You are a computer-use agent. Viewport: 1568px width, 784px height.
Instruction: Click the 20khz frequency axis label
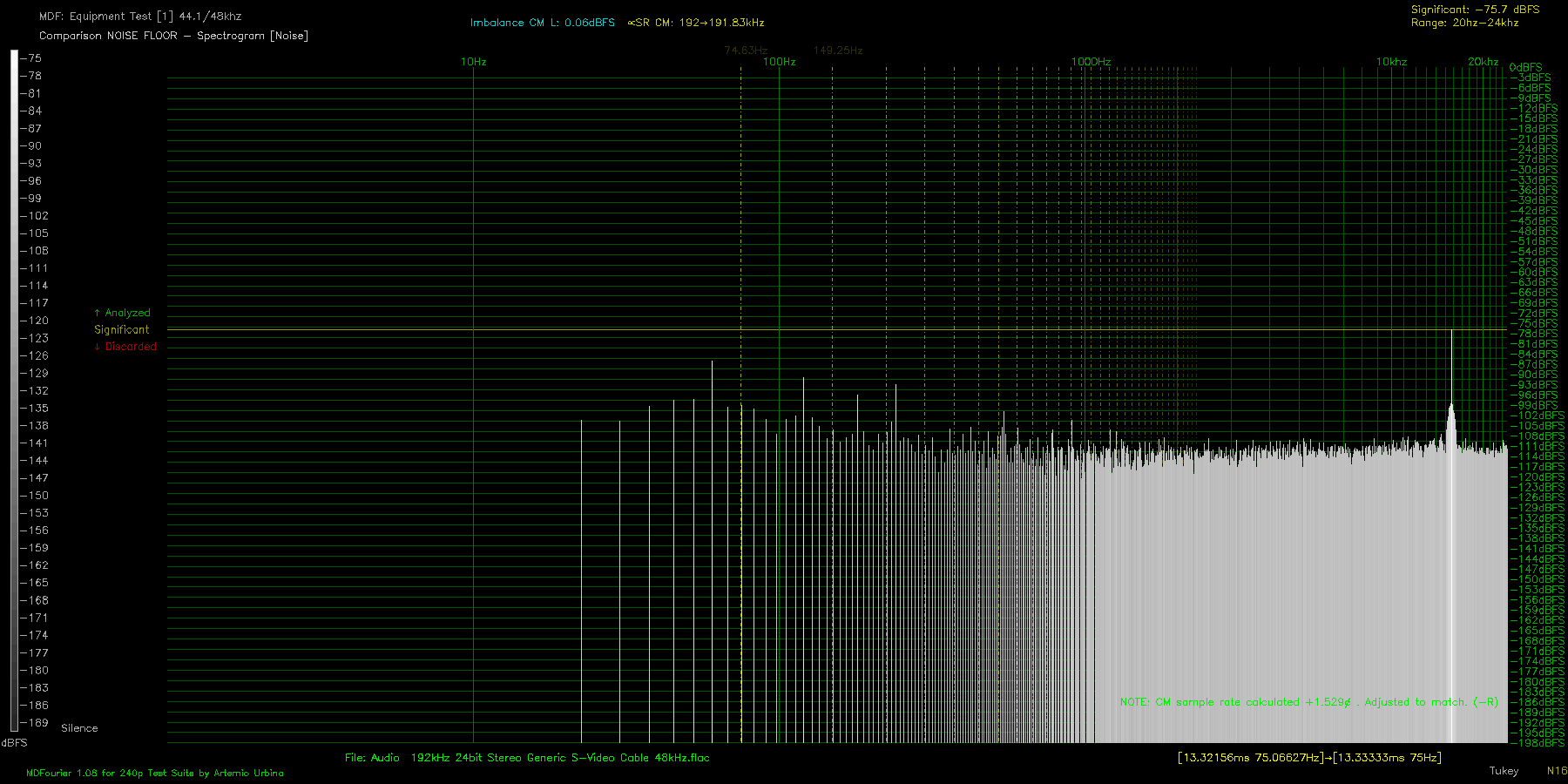pos(1483,62)
